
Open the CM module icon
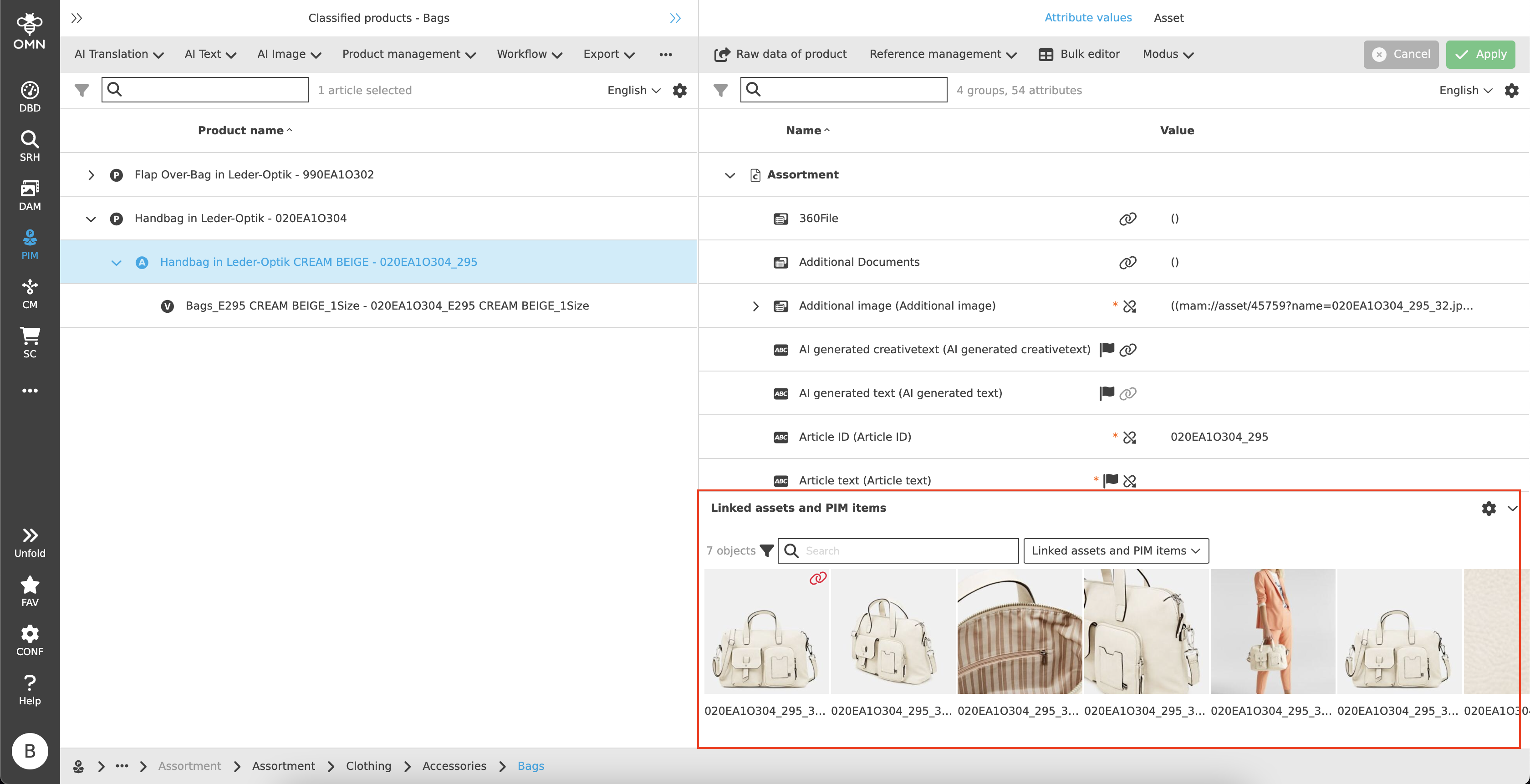[x=30, y=293]
